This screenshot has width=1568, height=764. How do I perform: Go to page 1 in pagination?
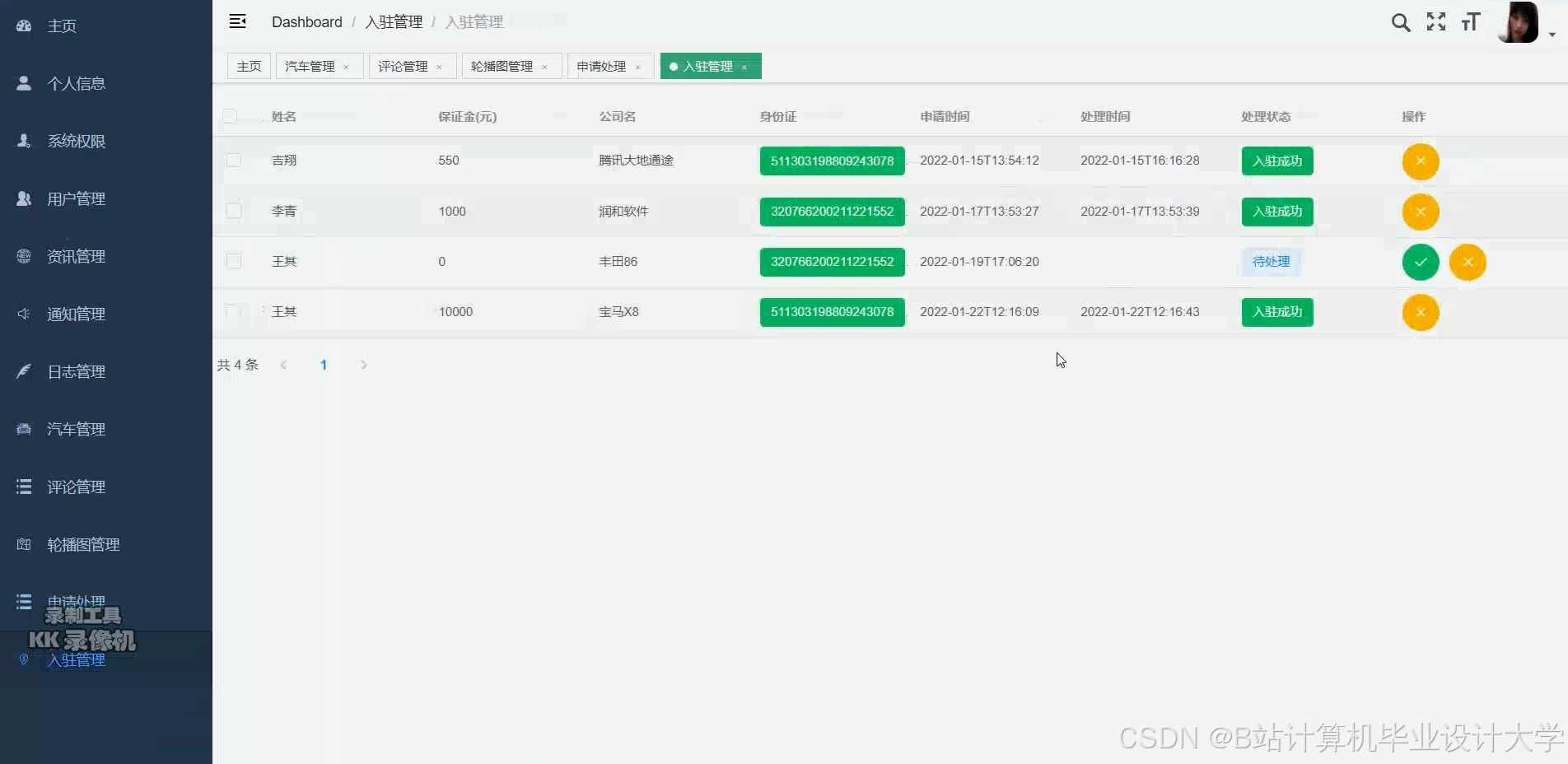click(x=323, y=365)
